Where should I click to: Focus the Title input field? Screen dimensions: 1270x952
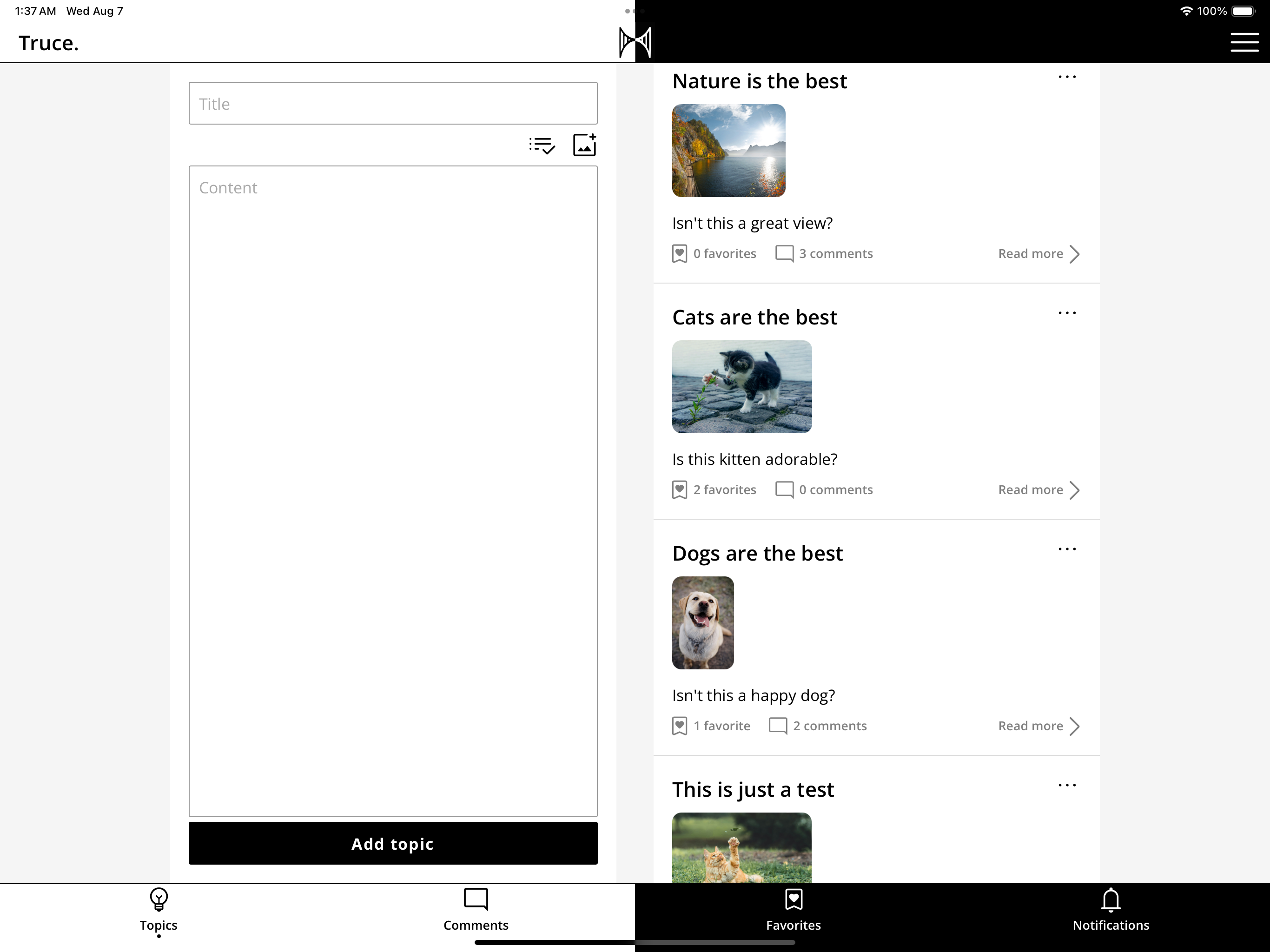(x=393, y=103)
